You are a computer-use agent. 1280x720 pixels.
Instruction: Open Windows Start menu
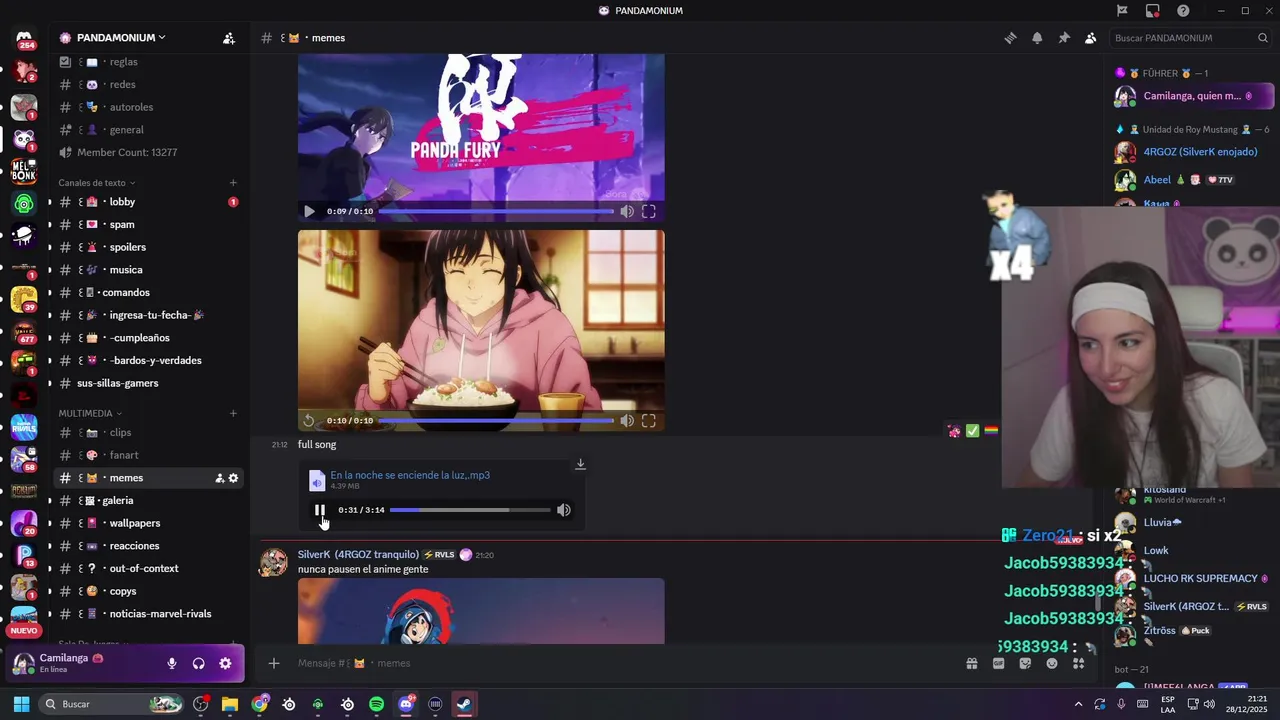[x=21, y=704]
